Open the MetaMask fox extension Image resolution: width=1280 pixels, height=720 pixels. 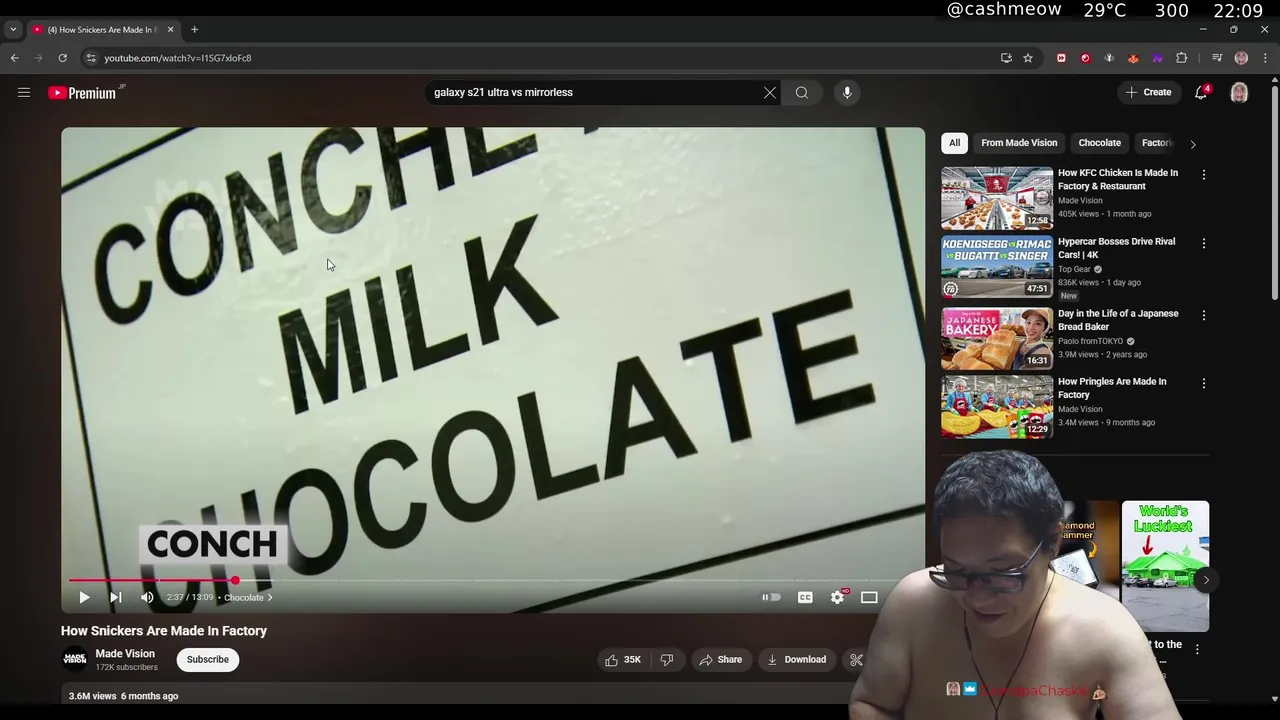[x=1133, y=58]
